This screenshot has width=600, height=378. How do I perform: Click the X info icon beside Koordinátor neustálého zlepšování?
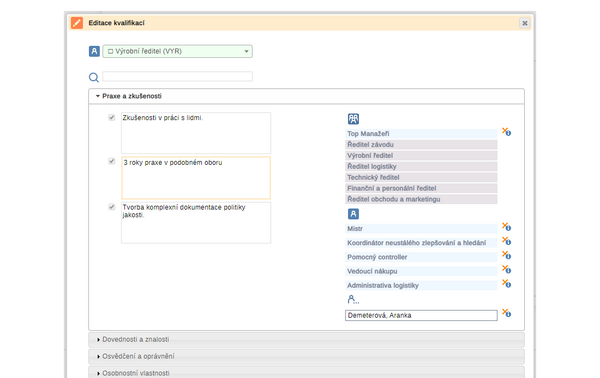point(506,241)
